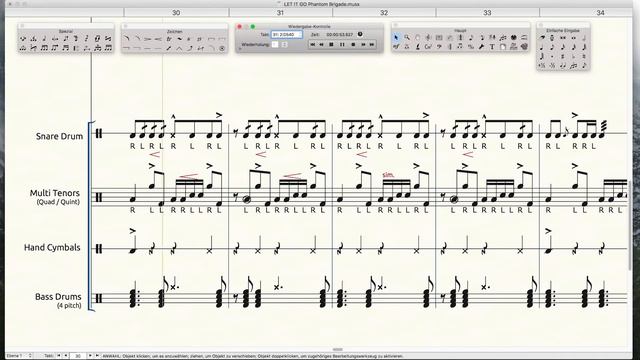This screenshot has width=640, height=360.
Task: Select the Expression (mf) tool
Action: pyautogui.click(x=396, y=47)
